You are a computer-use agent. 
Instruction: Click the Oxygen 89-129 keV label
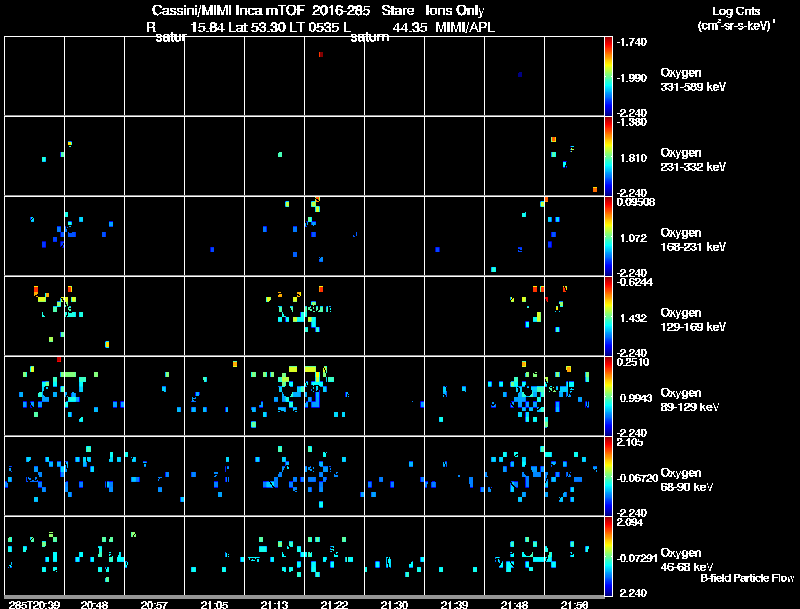(x=690, y=400)
